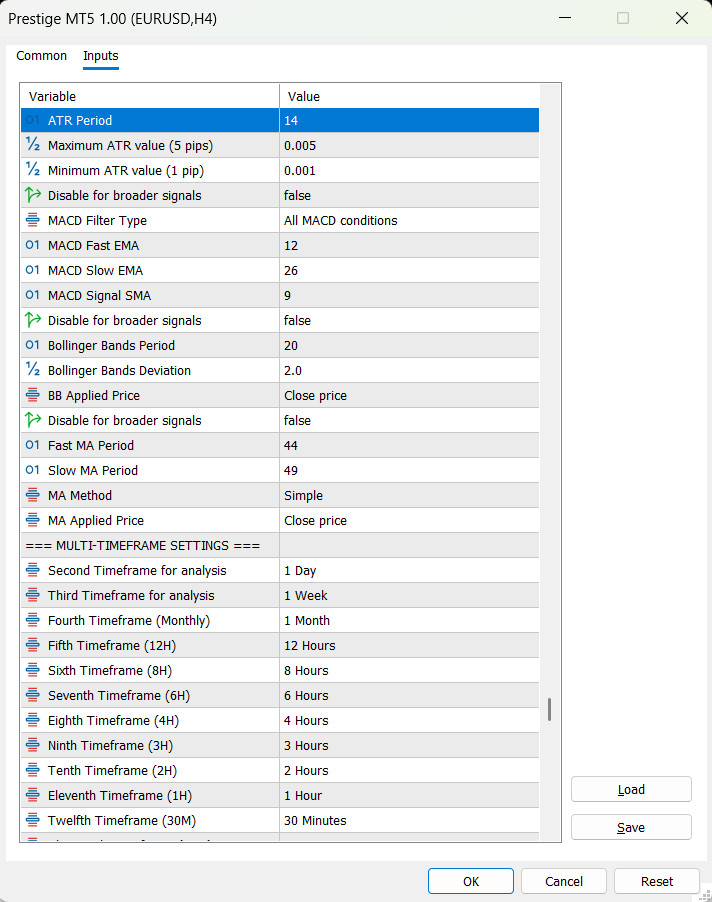The width and height of the screenshot is (712, 902).
Task: Click the fraction icon beside Bollinger Bands Deviation
Action: coord(33,370)
